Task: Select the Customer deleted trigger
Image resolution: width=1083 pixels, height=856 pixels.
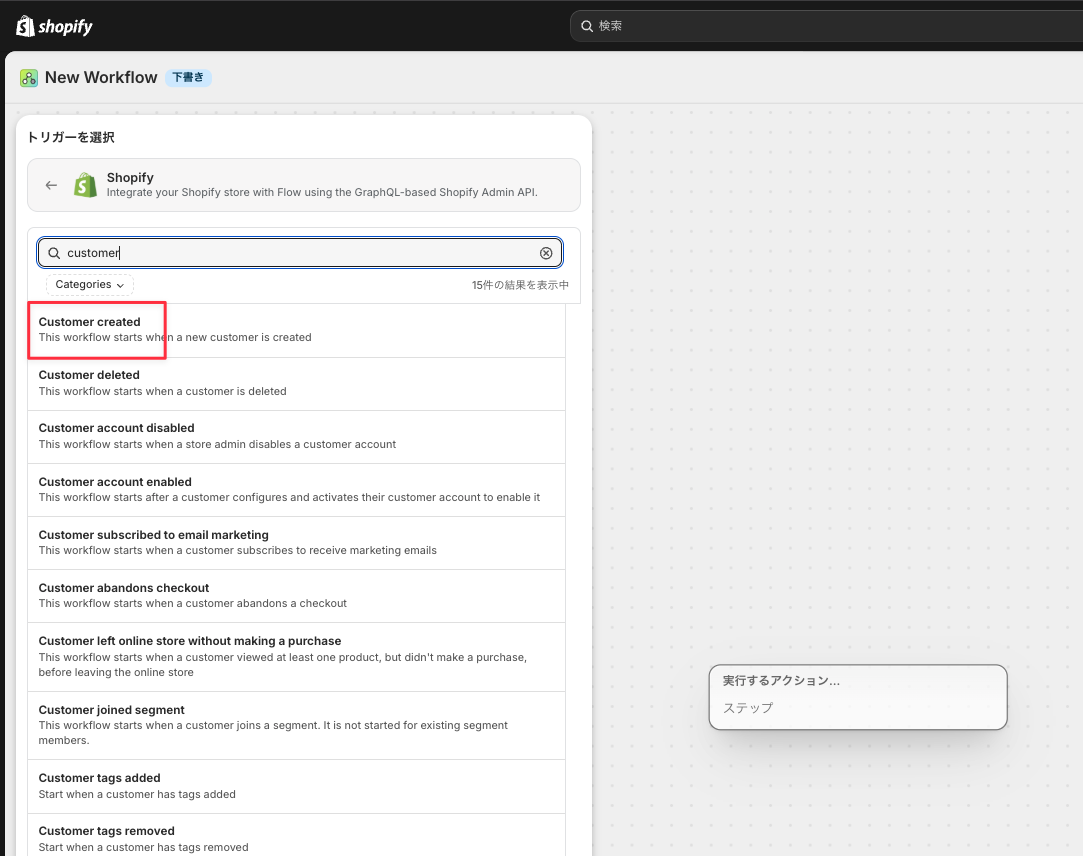Action: click(296, 383)
